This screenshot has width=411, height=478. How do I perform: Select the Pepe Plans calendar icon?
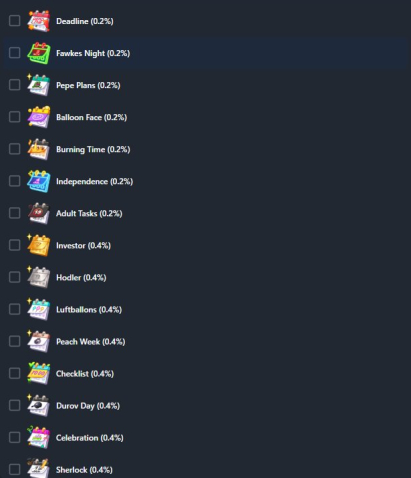[39, 85]
